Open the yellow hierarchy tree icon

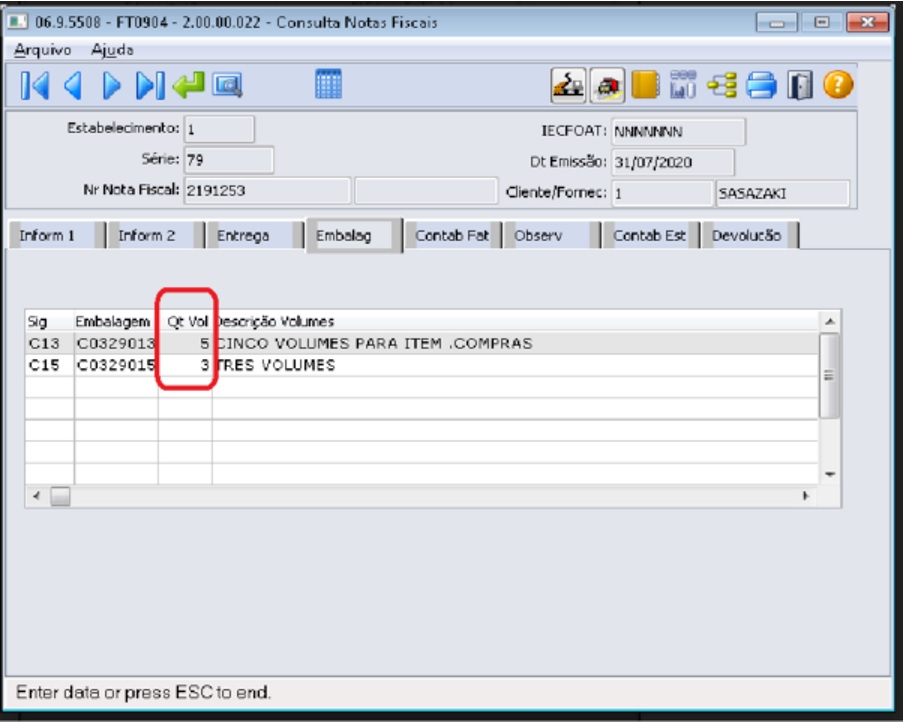coord(722,85)
